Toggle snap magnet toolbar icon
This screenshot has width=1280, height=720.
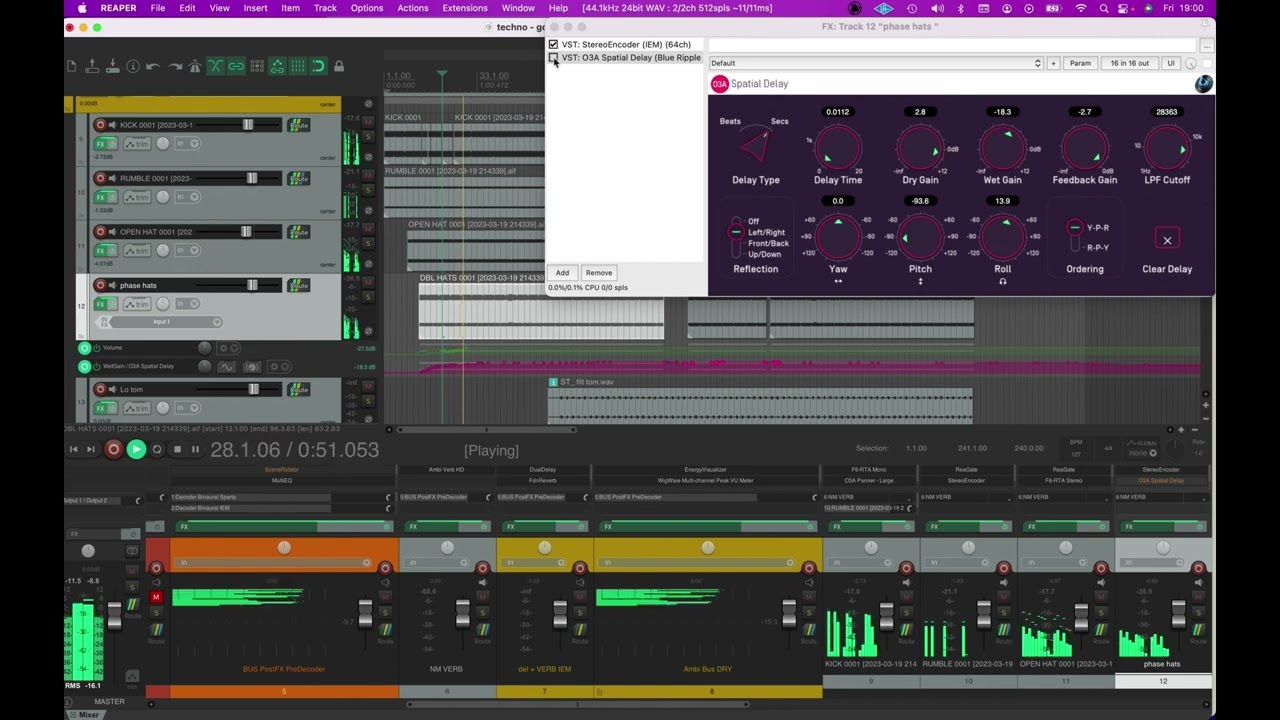(318, 66)
